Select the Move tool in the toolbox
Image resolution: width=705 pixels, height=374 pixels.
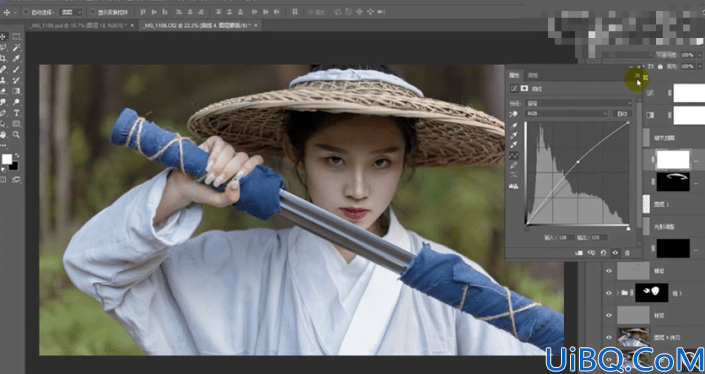(x=3, y=37)
